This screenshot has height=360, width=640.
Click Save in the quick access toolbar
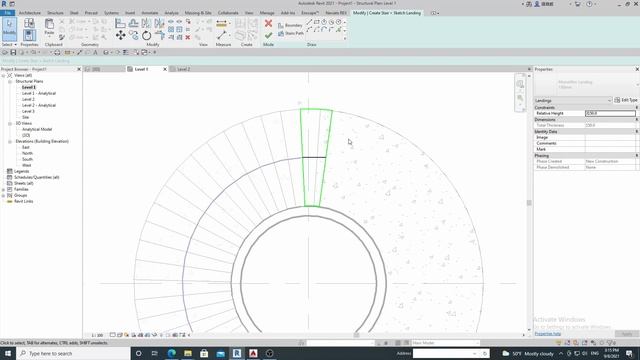click(13, 53)
